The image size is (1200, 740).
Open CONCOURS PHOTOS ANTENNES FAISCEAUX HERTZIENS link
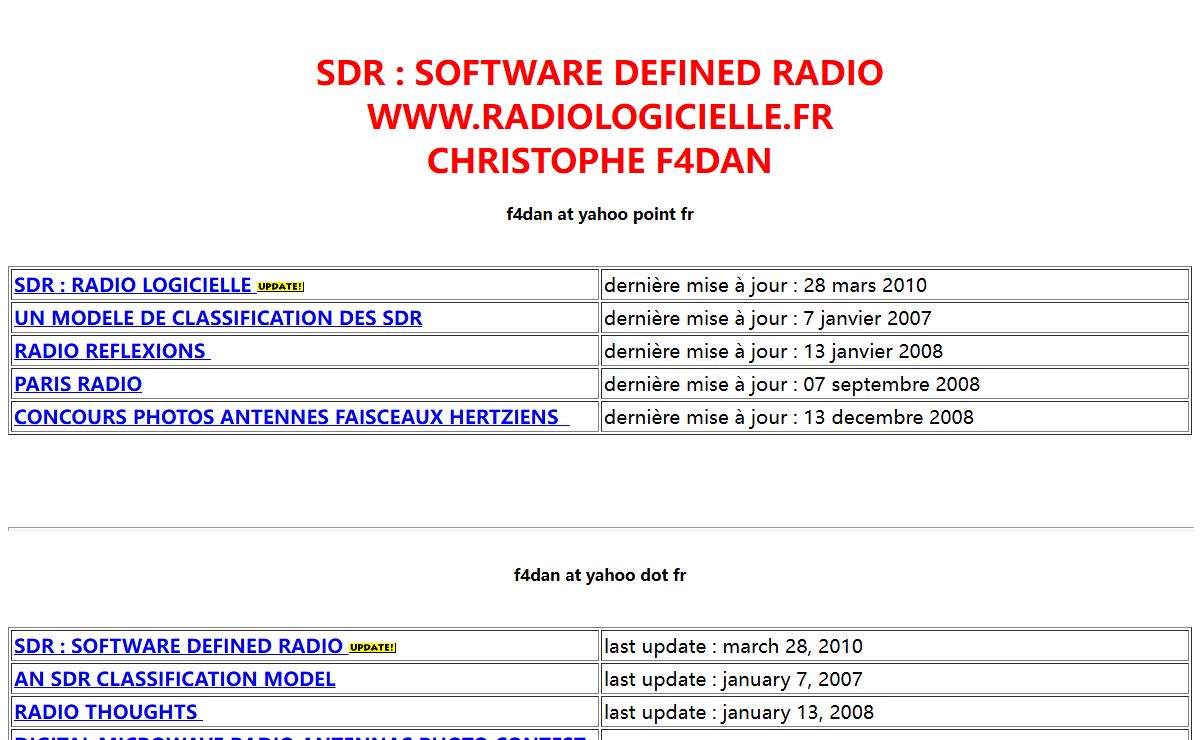coord(290,417)
